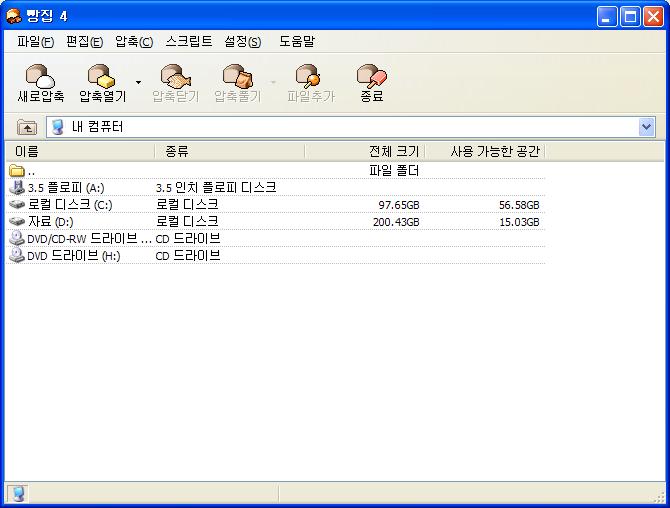Viewport: 670px width, 508px height.
Task: Click the '파일 폴더' cell
Action: (x=394, y=170)
